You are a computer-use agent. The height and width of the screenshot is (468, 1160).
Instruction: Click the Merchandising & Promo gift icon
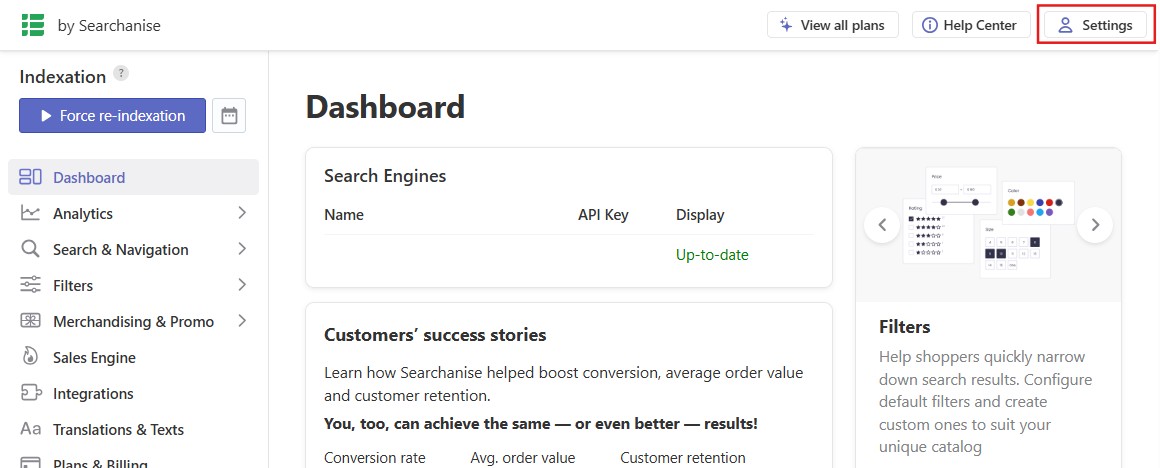click(30, 322)
